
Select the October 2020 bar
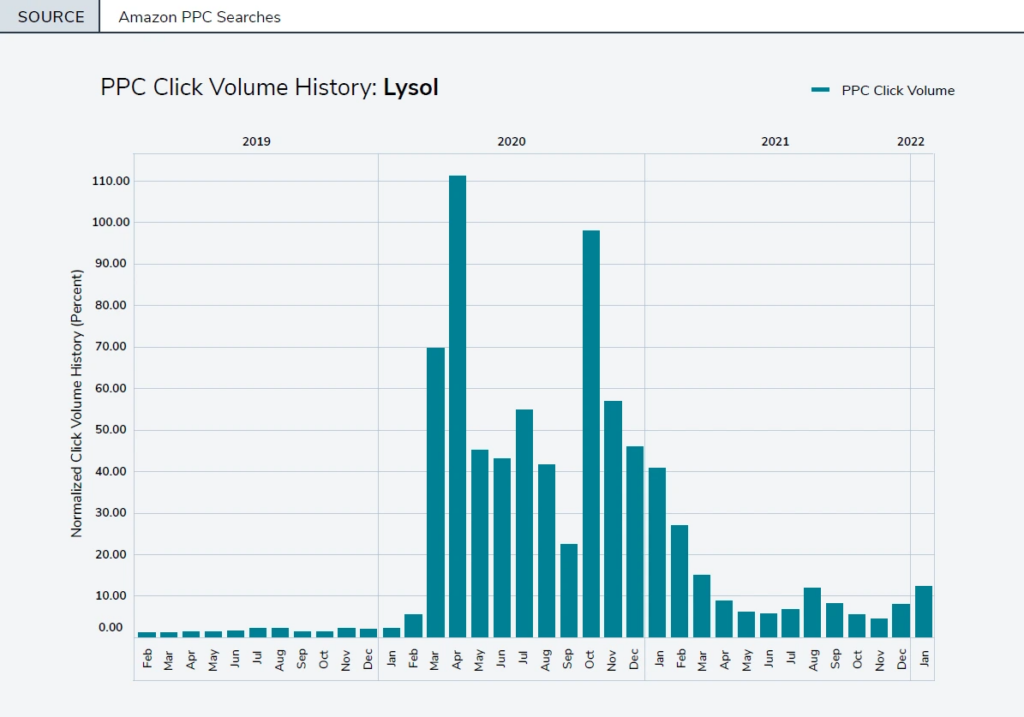point(591,434)
